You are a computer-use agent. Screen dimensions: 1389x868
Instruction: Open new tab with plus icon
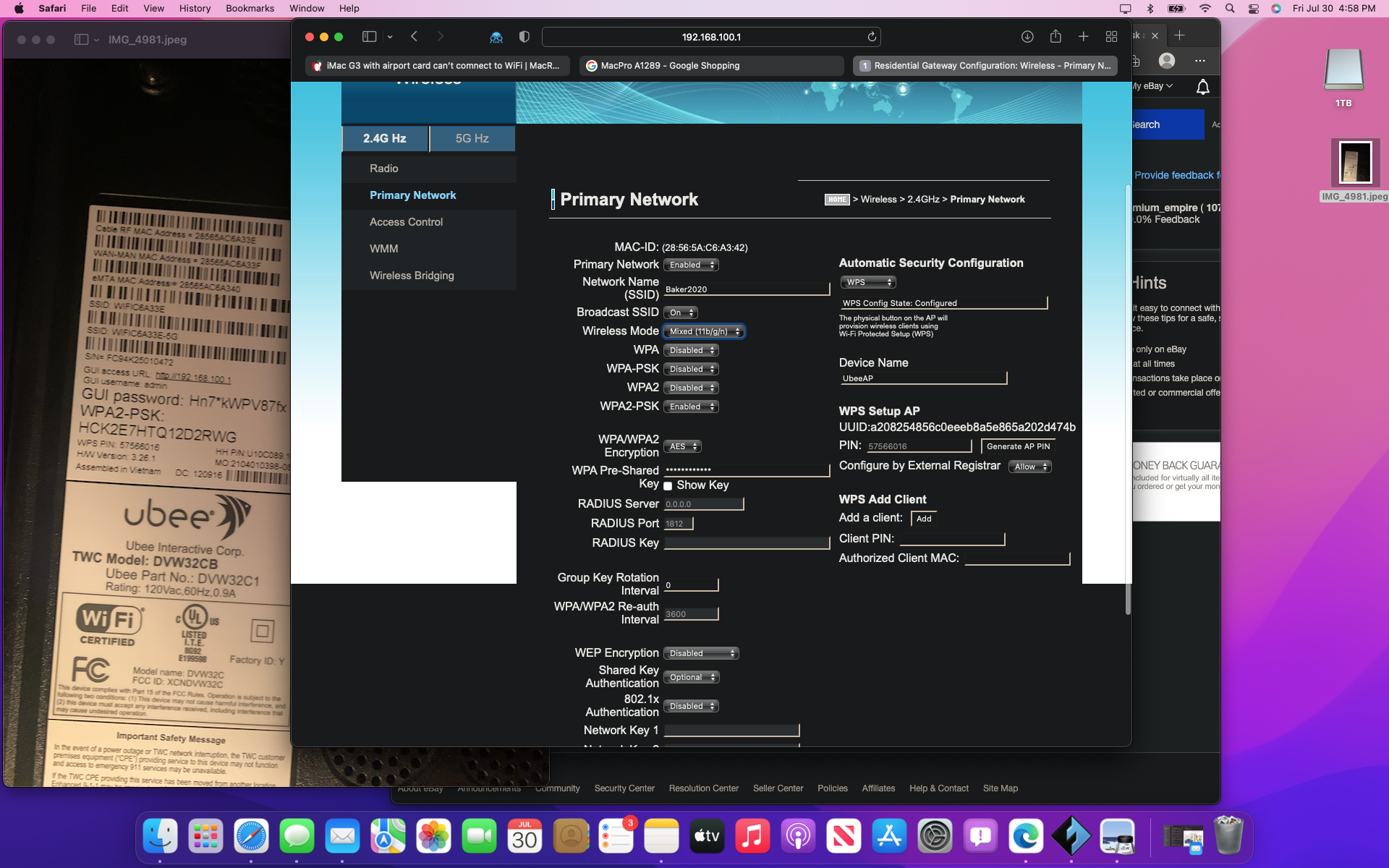(x=1083, y=37)
